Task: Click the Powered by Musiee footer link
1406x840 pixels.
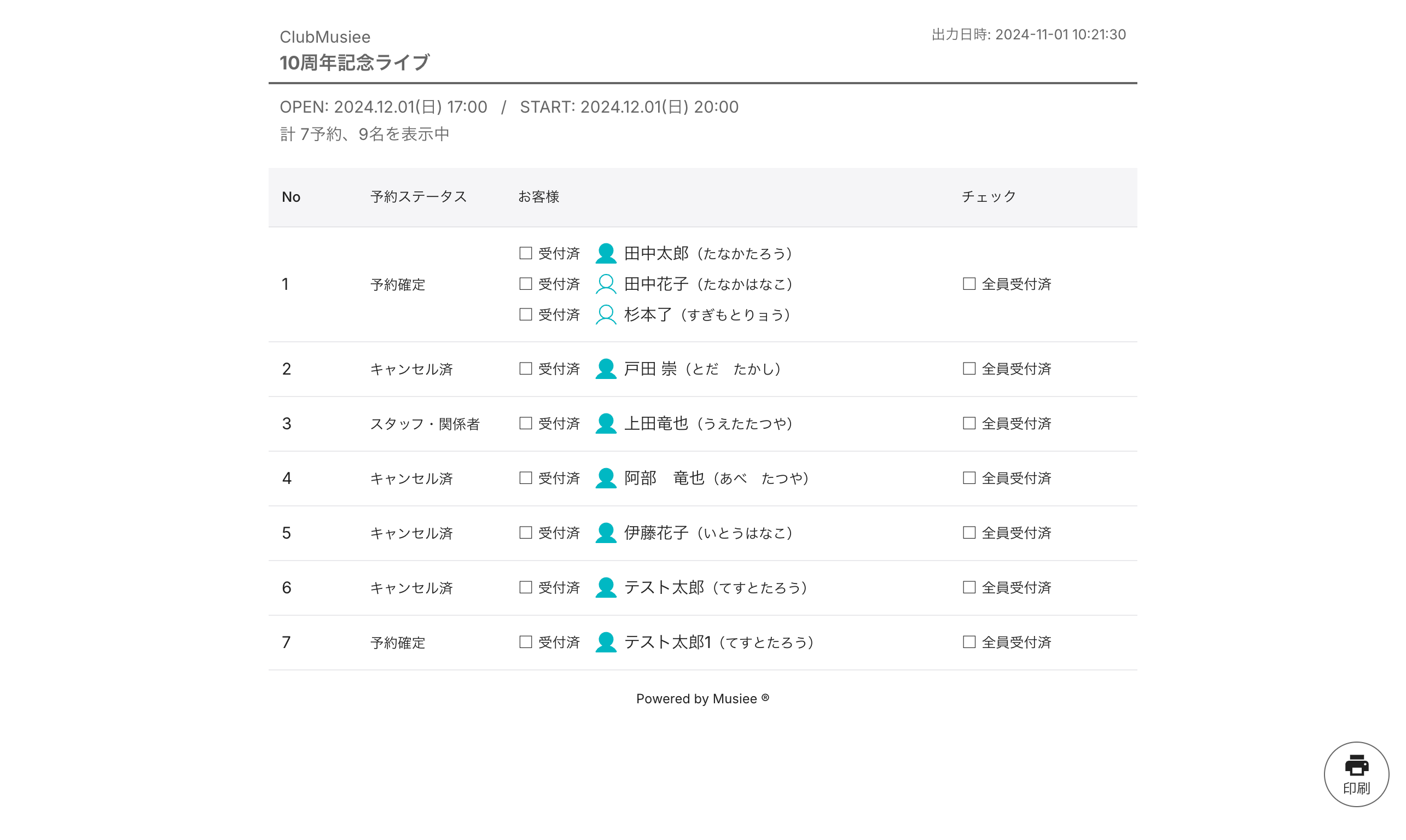Action: 702,698
